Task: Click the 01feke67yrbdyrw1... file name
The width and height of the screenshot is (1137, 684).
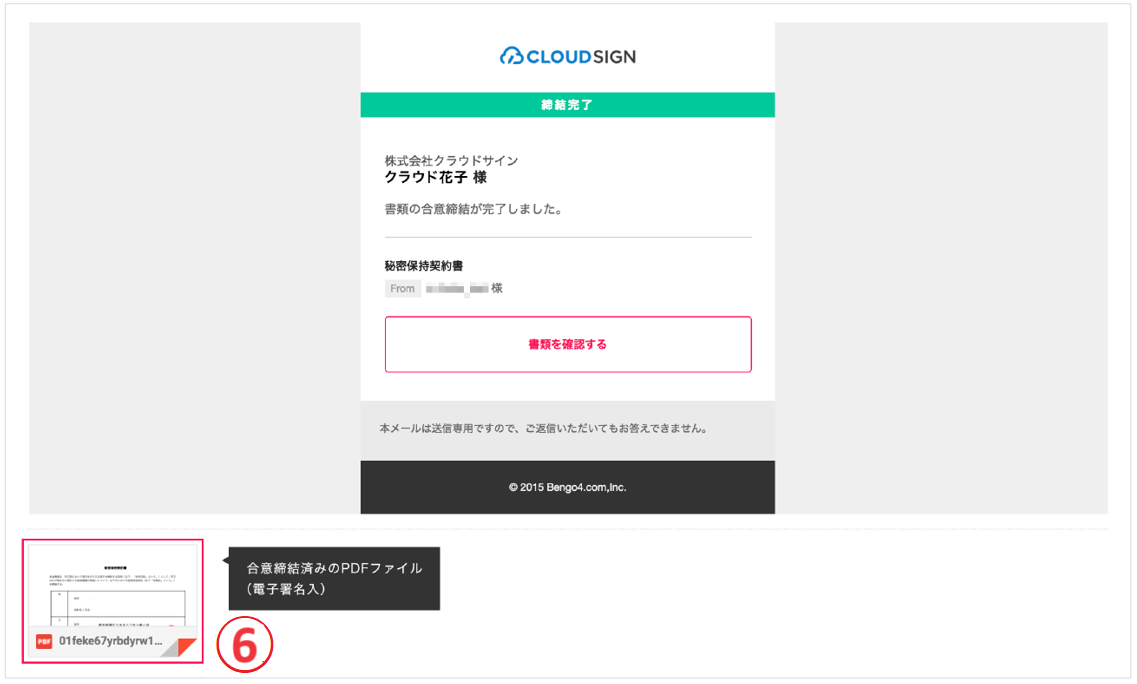Action: click(x=111, y=641)
